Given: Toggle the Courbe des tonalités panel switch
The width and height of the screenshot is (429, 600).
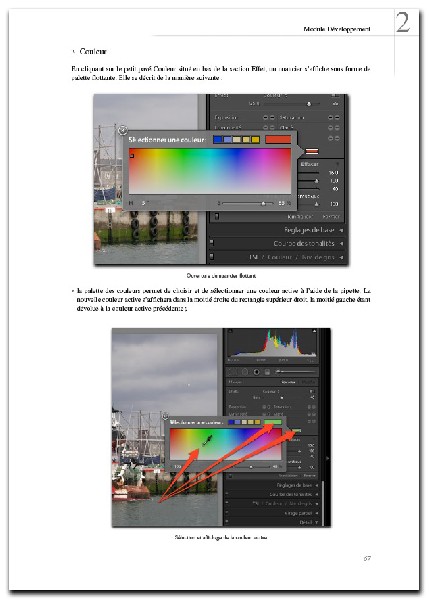Looking at the screenshot, I should tap(212, 243).
